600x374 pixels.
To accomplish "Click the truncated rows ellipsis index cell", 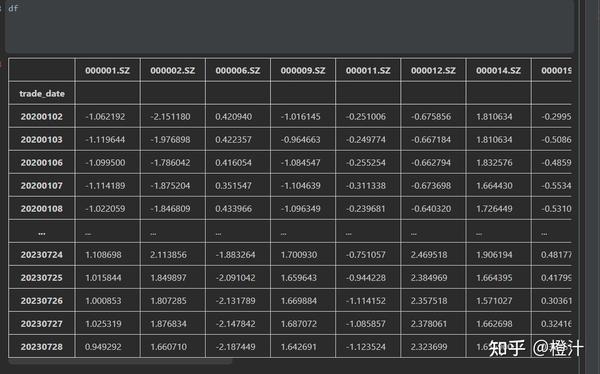I will (x=42, y=232).
